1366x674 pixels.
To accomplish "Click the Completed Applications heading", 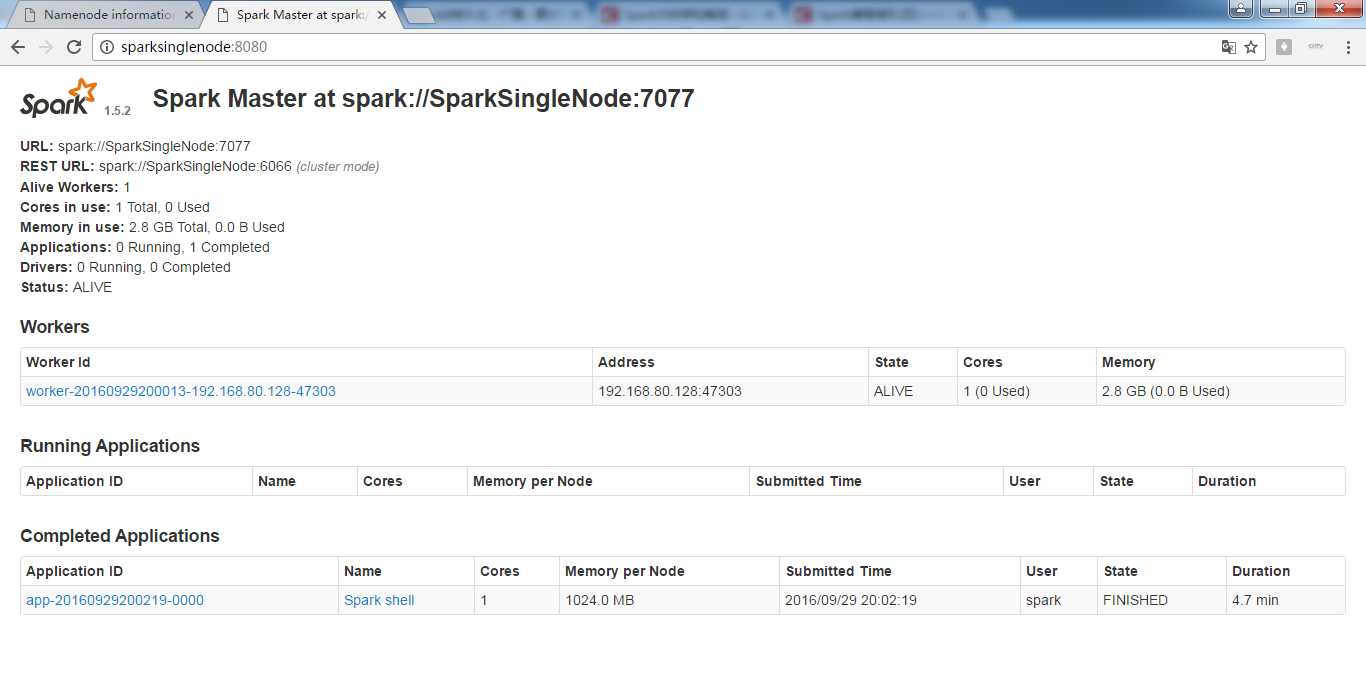I will pos(120,536).
